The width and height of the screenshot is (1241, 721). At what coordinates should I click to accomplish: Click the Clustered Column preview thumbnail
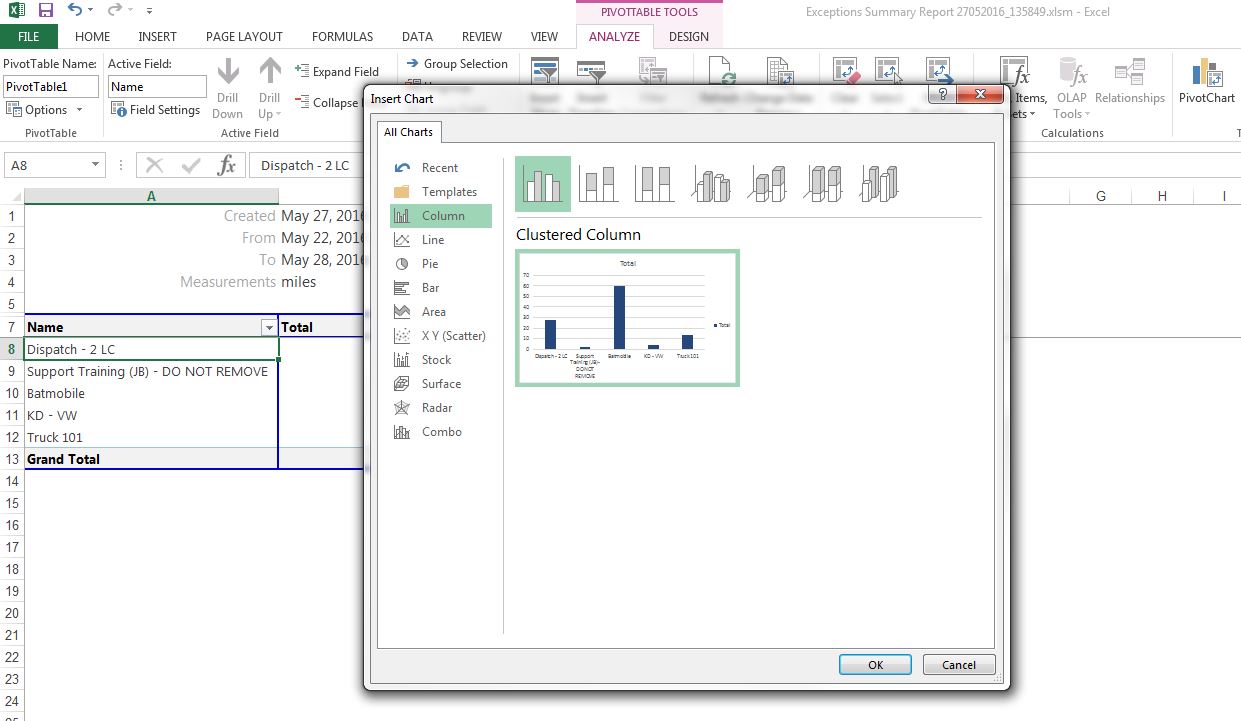pos(627,317)
